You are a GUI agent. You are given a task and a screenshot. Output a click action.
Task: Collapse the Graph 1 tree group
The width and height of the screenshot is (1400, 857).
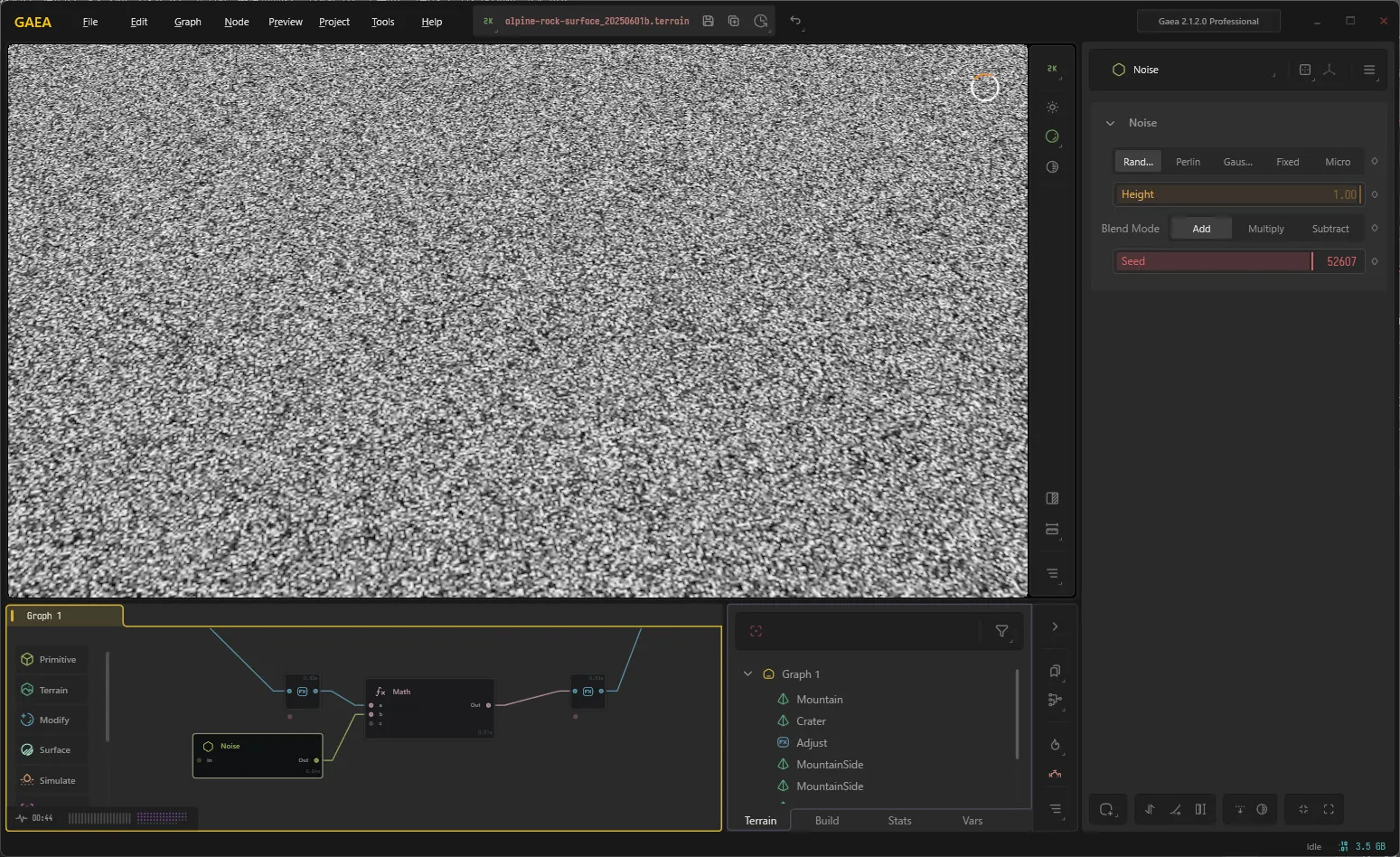click(x=747, y=674)
